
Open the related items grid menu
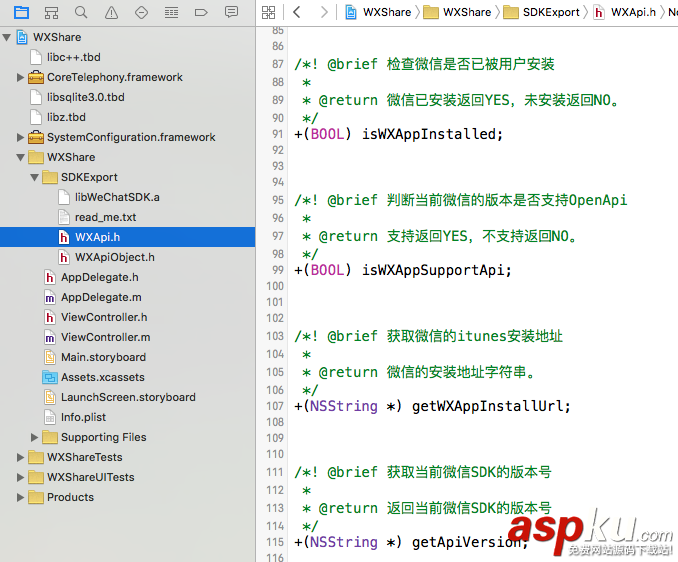coord(268,12)
